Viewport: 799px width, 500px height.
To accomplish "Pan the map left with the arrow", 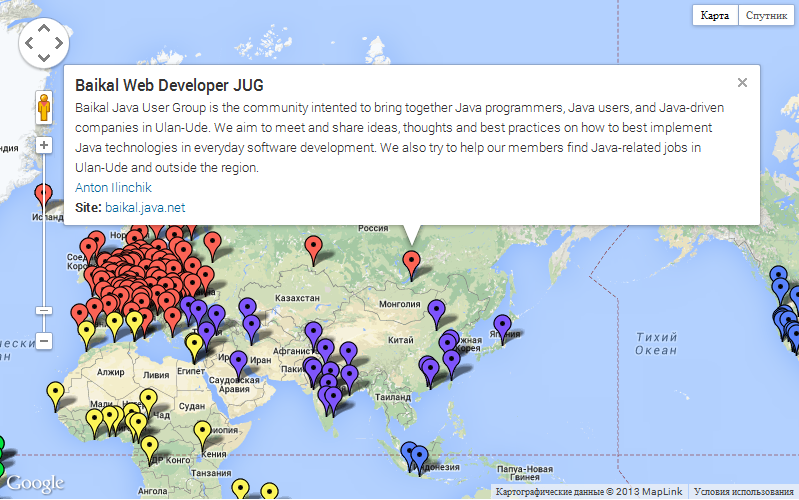I will pyautogui.click(x=29, y=43).
